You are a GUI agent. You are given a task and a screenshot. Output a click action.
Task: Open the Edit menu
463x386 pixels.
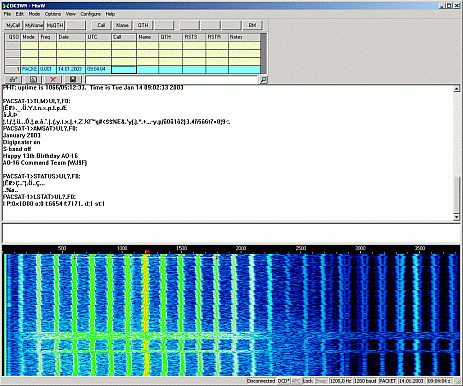pyautogui.click(x=20, y=14)
